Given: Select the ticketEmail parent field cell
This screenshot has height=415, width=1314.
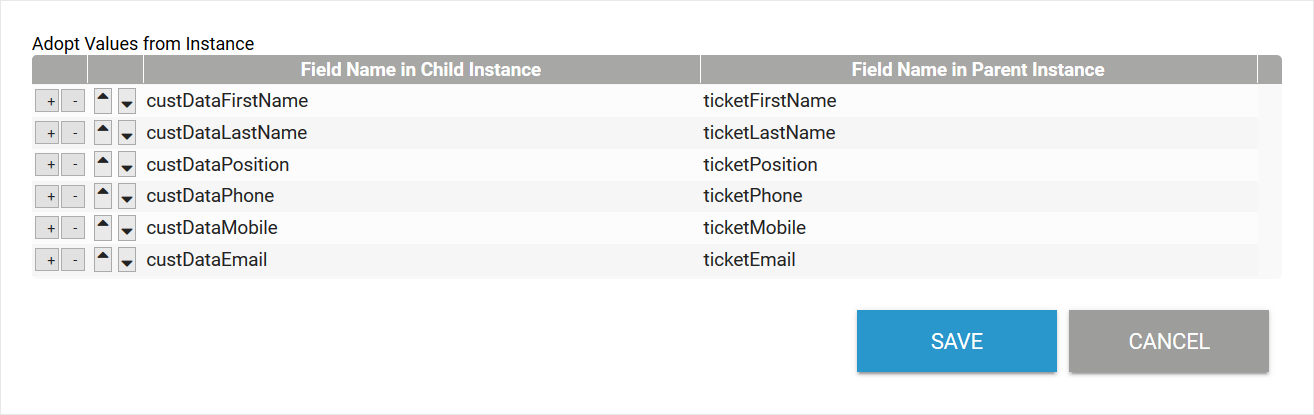Looking at the screenshot, I should (749, 261).
